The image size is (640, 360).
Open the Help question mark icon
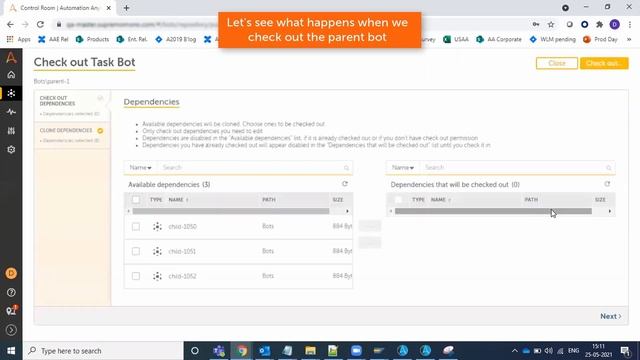pos(11,292)
